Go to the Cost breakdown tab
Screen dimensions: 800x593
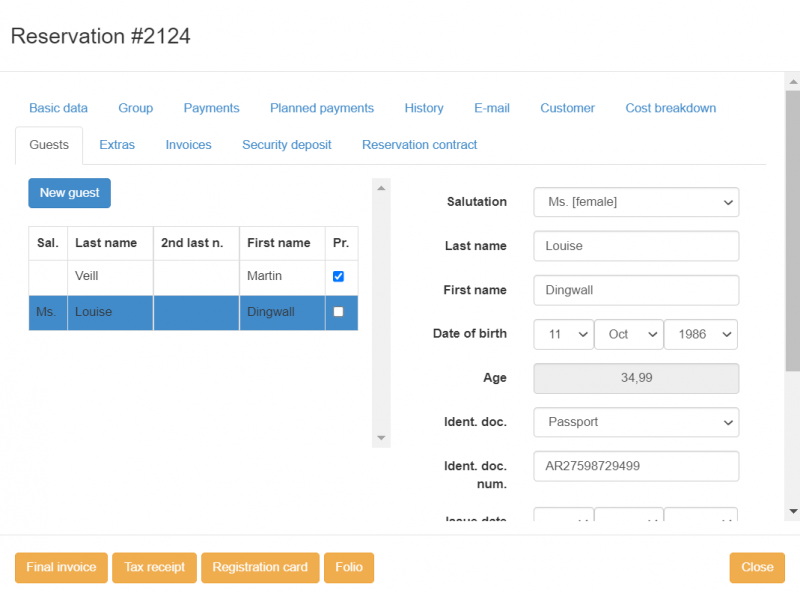tap(670, 108)
